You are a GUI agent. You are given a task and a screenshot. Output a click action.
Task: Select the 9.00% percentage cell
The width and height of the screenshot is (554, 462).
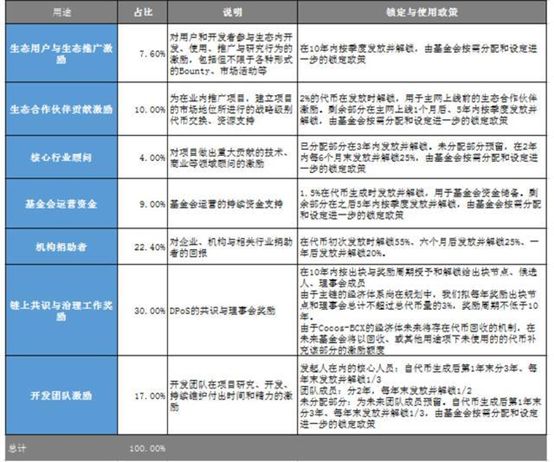click(x=142, y=204)
